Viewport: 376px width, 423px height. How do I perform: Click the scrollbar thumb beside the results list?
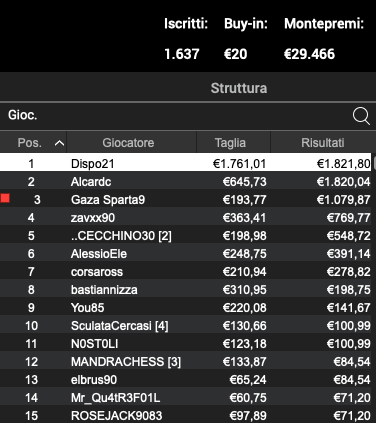click(374, 163)
